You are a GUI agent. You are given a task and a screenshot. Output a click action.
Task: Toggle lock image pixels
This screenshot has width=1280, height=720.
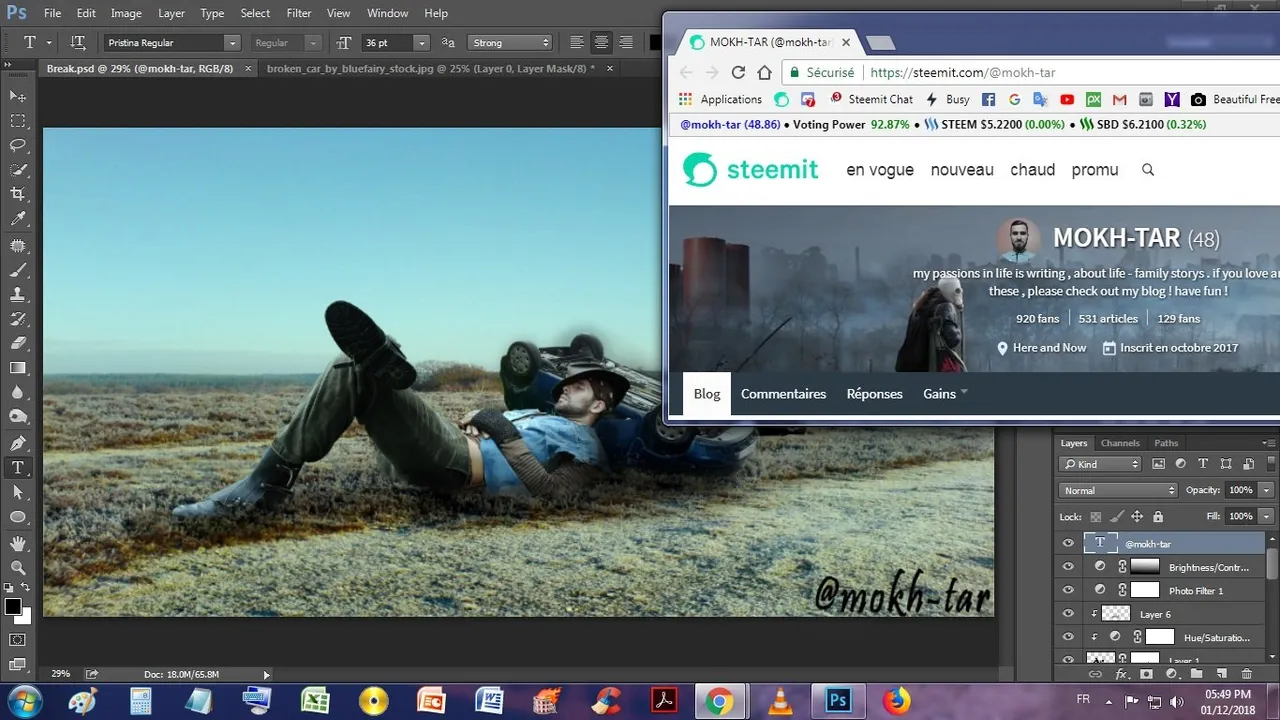[x=1116, y=517]
